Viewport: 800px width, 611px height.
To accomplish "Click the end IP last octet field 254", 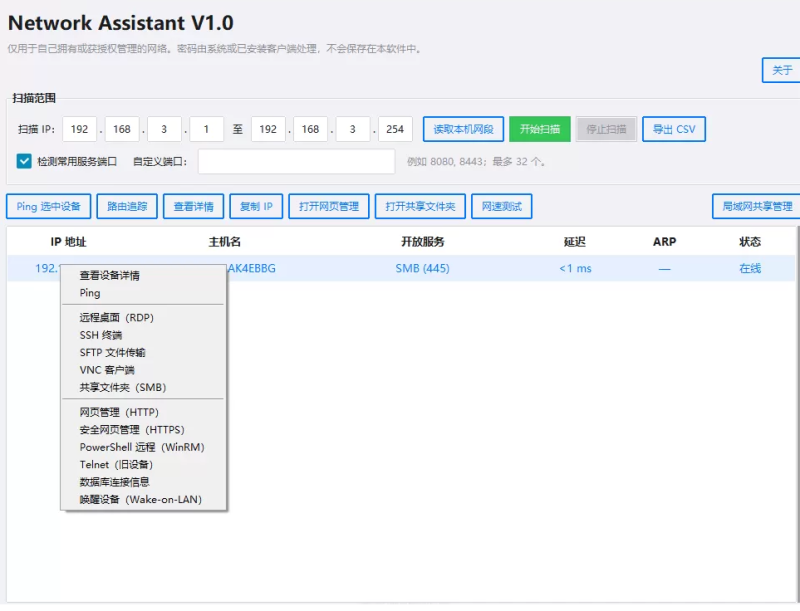I will click(395, 129).
